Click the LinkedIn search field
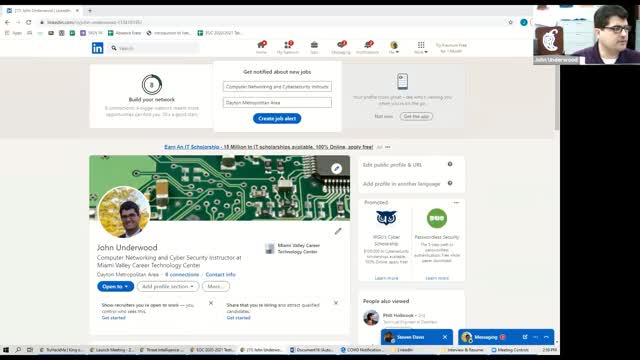The width and height of the screenshot is (640, 360). pyautogui.click(x=154, y=48)
